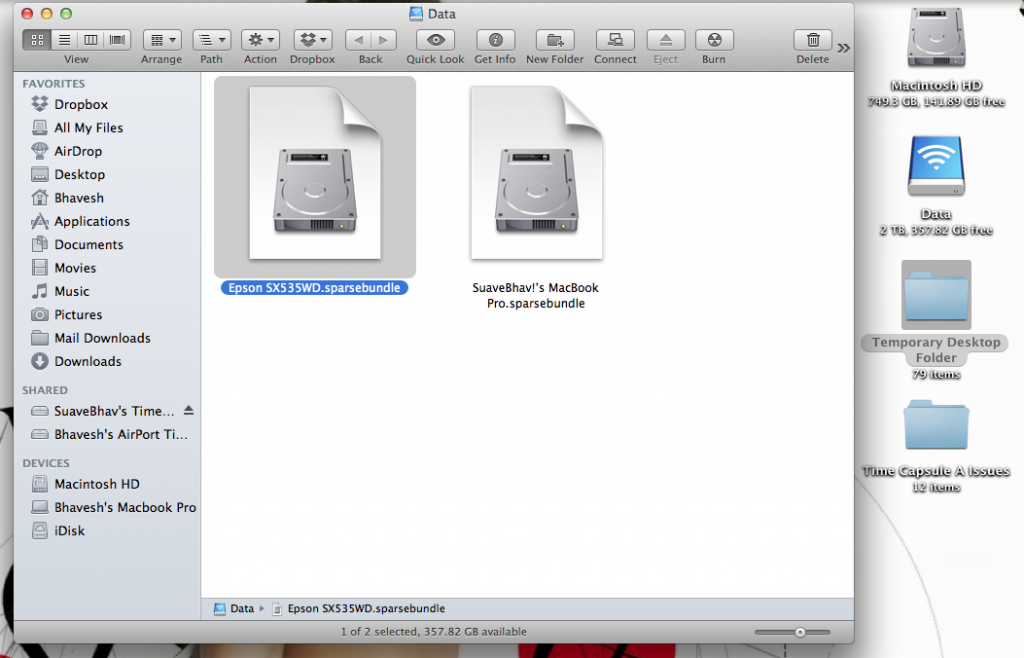This screenshot has height=658, width=1024.
Task: Switch to list view
Action: (64, 40)
